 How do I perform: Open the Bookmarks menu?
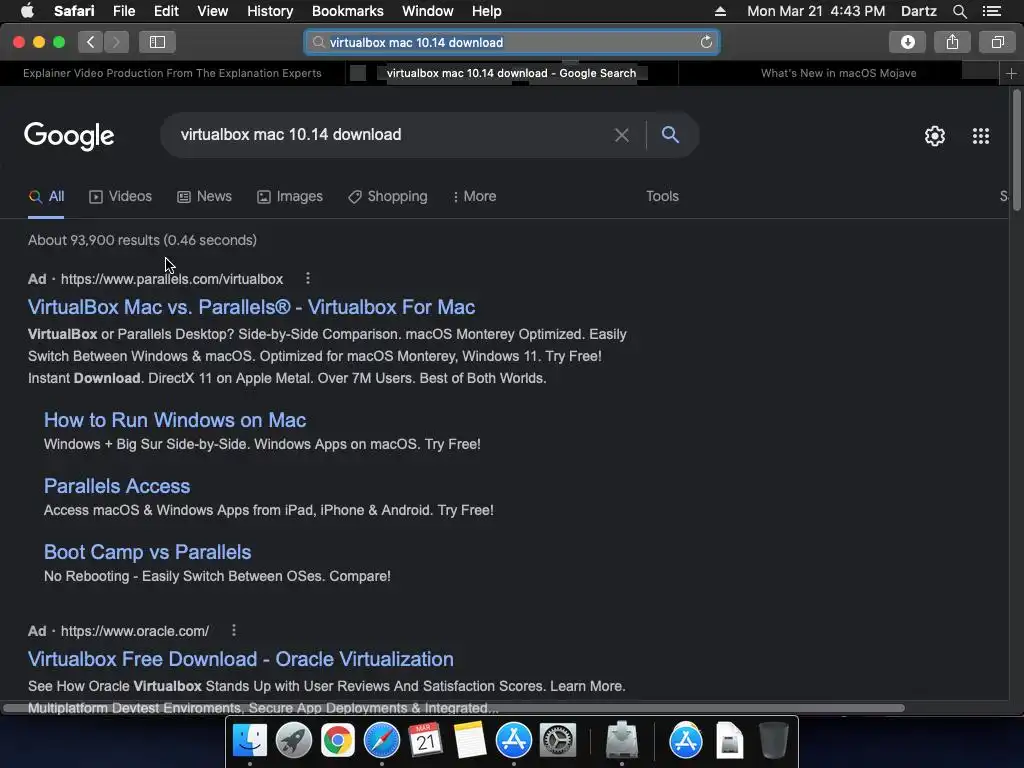(347, 11)
